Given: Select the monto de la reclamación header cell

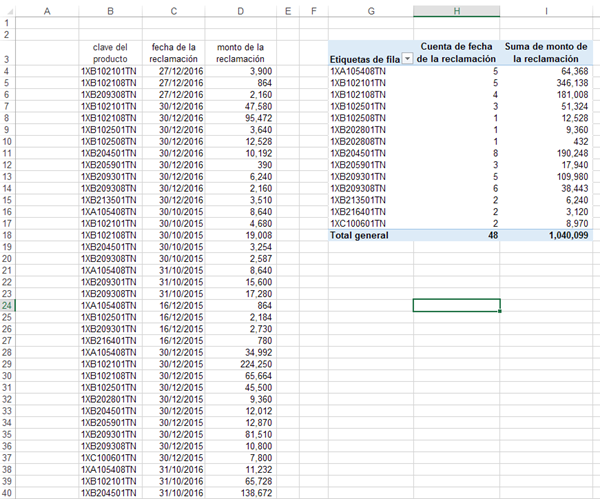Looking at the screenshot, I should [240, 52].
